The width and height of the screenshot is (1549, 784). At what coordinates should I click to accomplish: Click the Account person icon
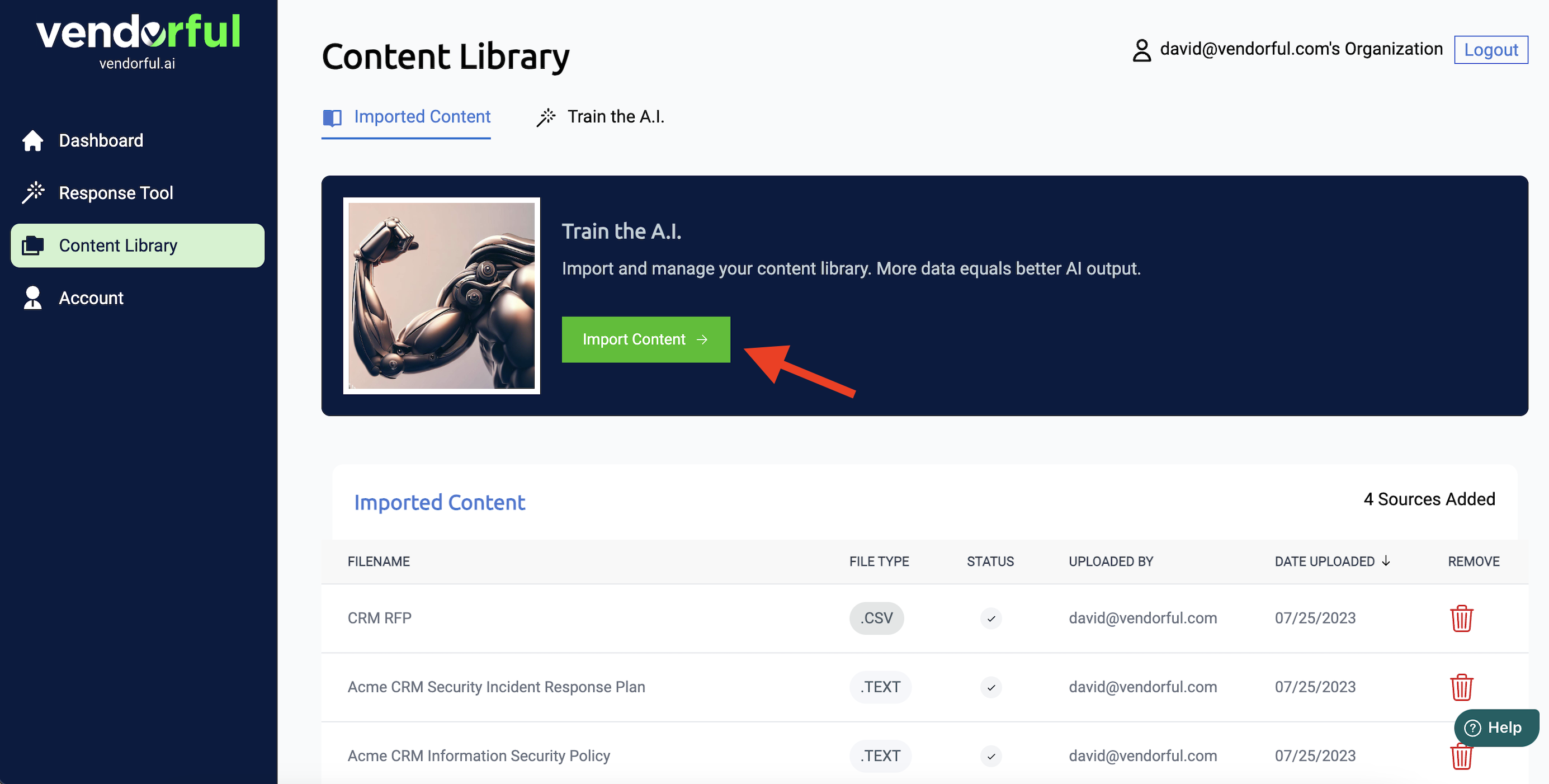tap(32, 297)
